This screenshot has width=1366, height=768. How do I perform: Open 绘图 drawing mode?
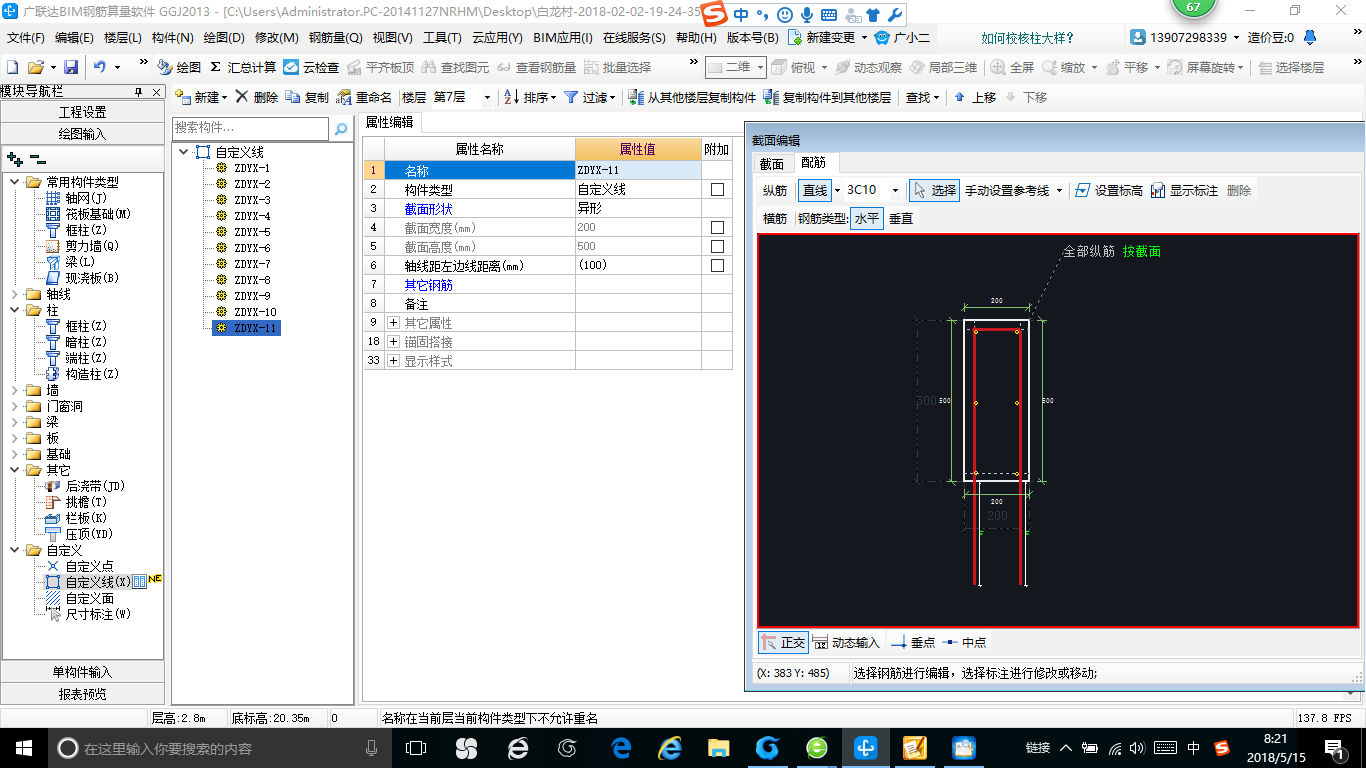click(179, 67)
